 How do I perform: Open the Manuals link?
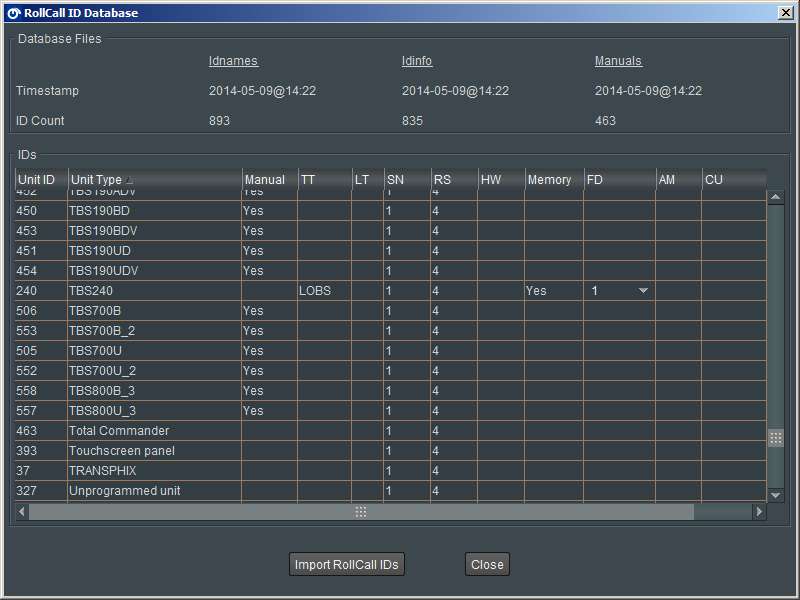click(x=618, y=61)
